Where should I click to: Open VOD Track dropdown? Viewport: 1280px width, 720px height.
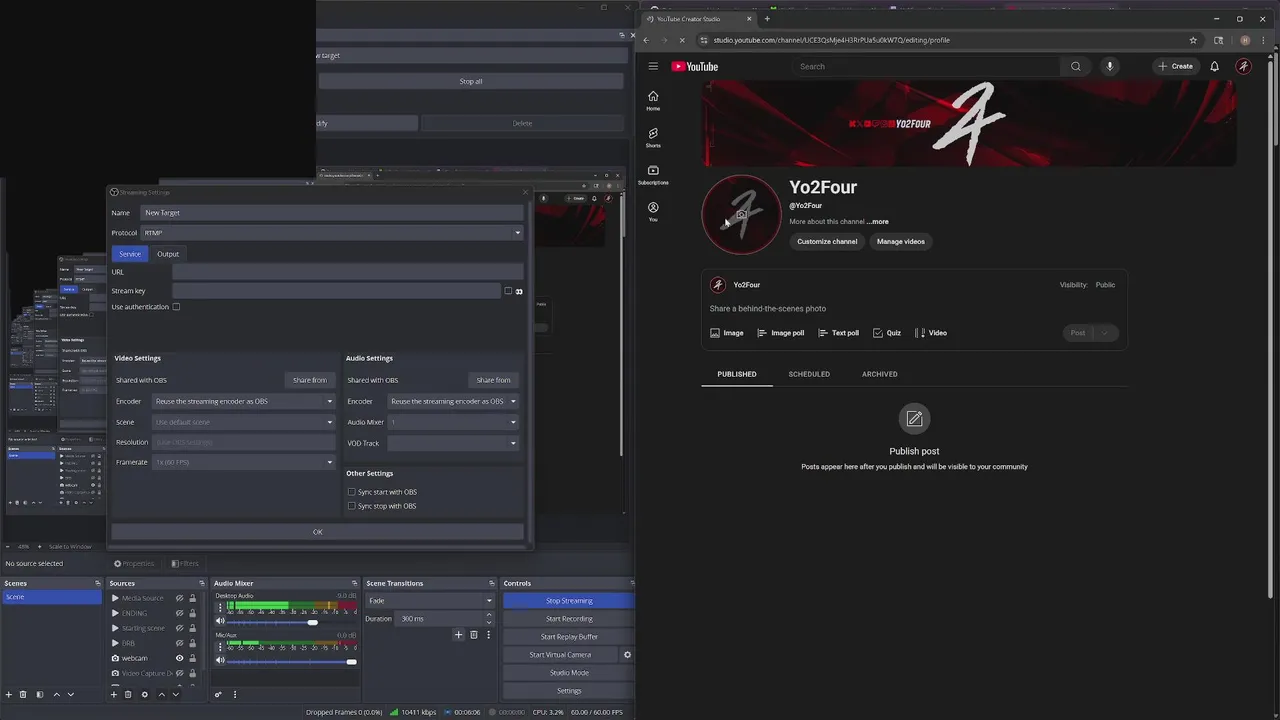coord(453,443)
